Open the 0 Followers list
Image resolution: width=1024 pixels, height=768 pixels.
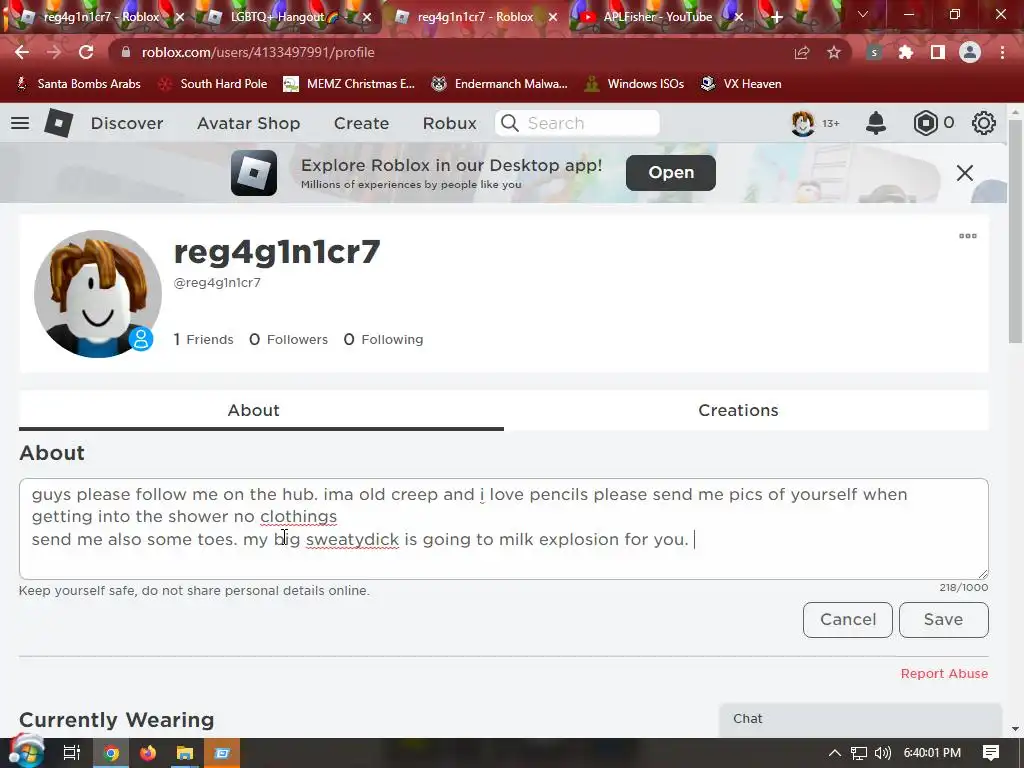click(288, 339)
